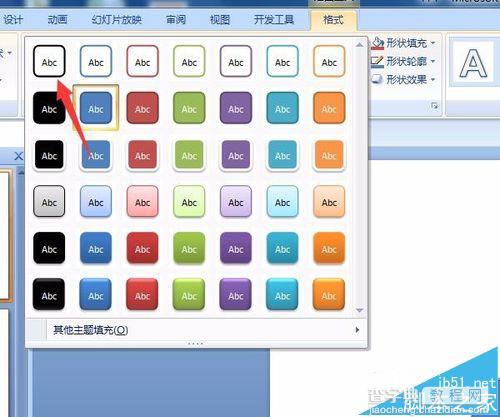Switch to the 开发工具 tab
Screen dimensions: 500x417
pyautogui.click(x=274, y=20)
